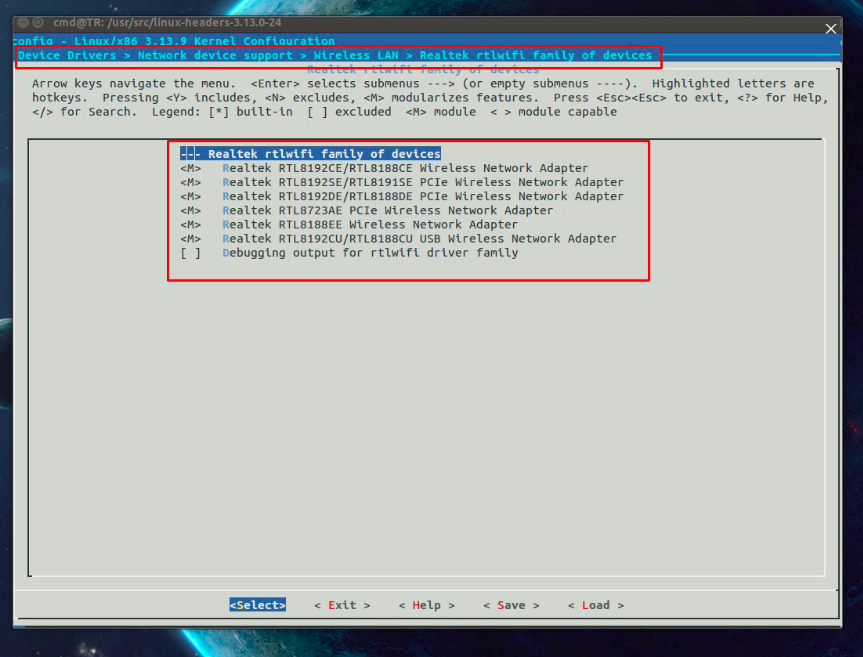Close the terminal window with the X
Image resolution: width=863 pixels, height=657 pixels.
(x=831, y=29)
